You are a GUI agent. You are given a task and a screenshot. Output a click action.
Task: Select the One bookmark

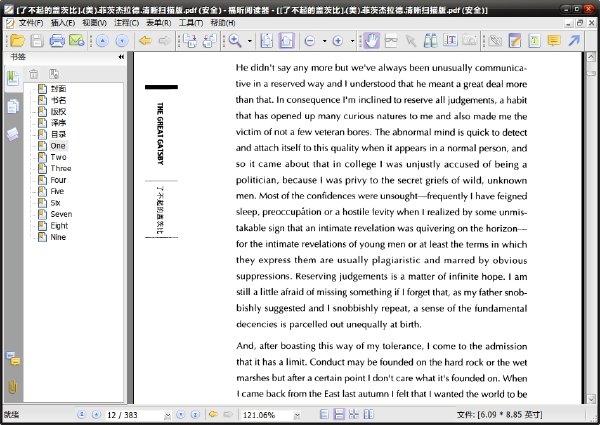coord(58,146)
